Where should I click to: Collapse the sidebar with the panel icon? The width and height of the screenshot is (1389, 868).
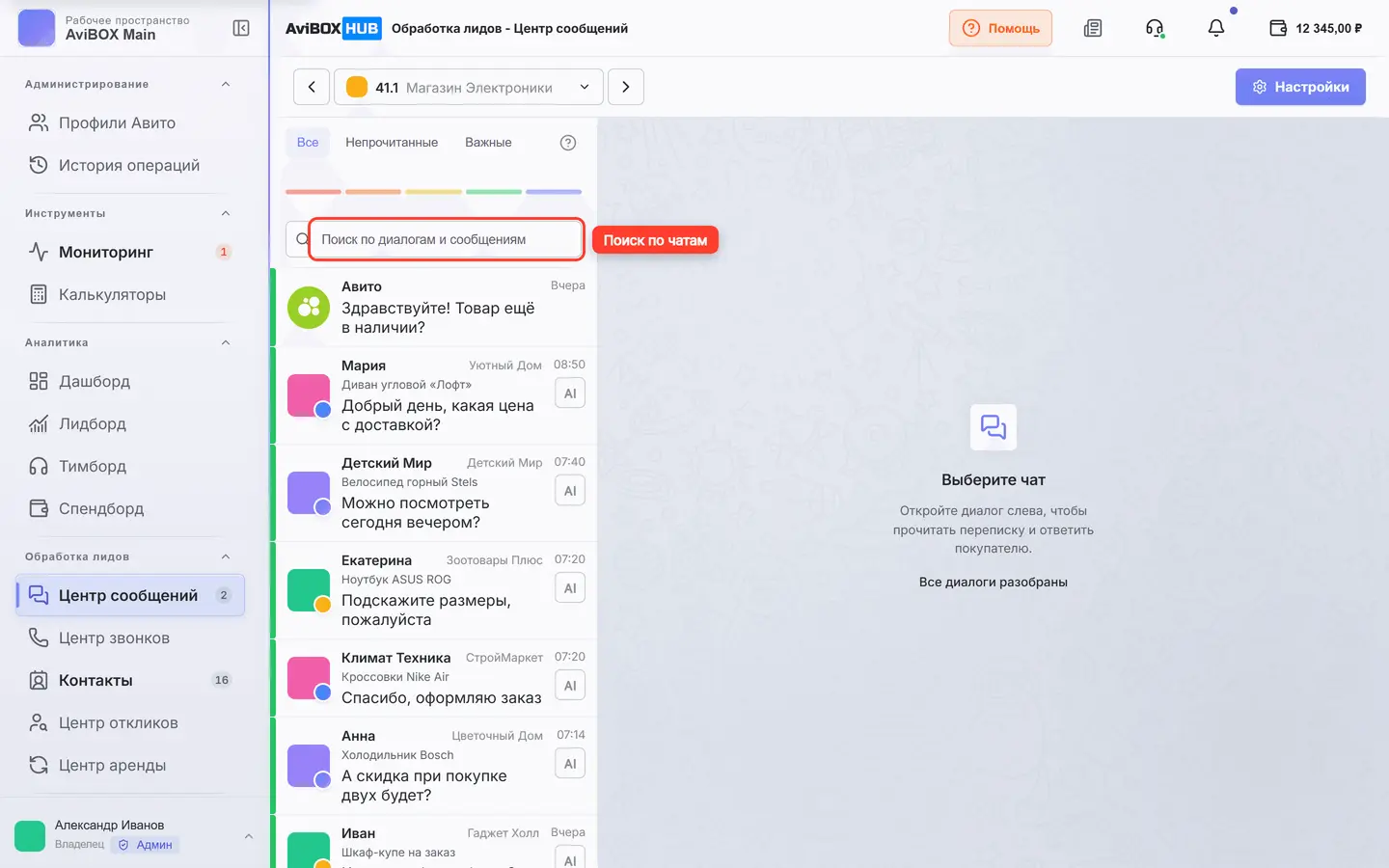[241, 28]
